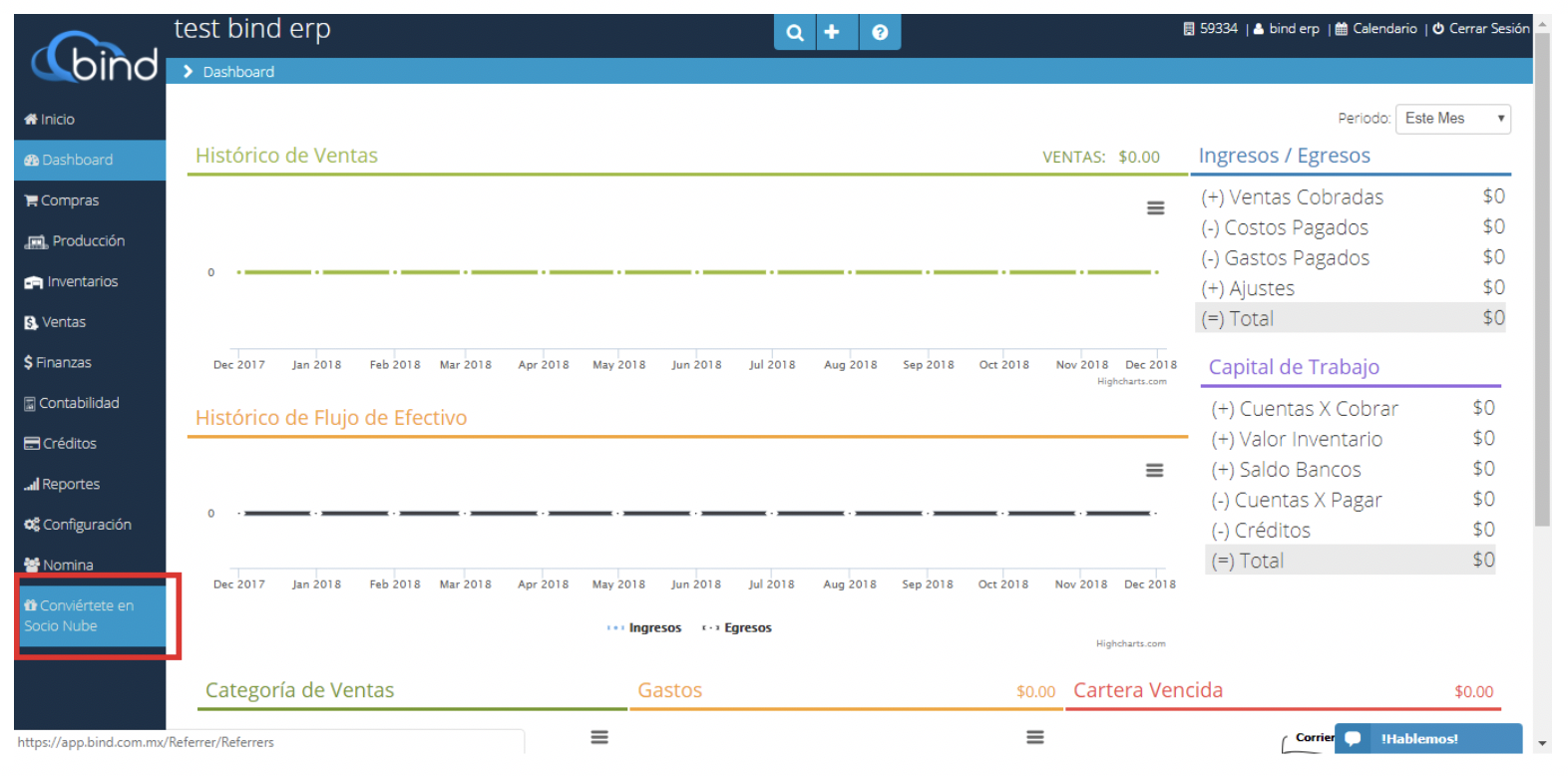Viewport: 1568px width, 776px height.
Task: Click the Dashboard breadcrumb link
Action: [x=238, y=72]
